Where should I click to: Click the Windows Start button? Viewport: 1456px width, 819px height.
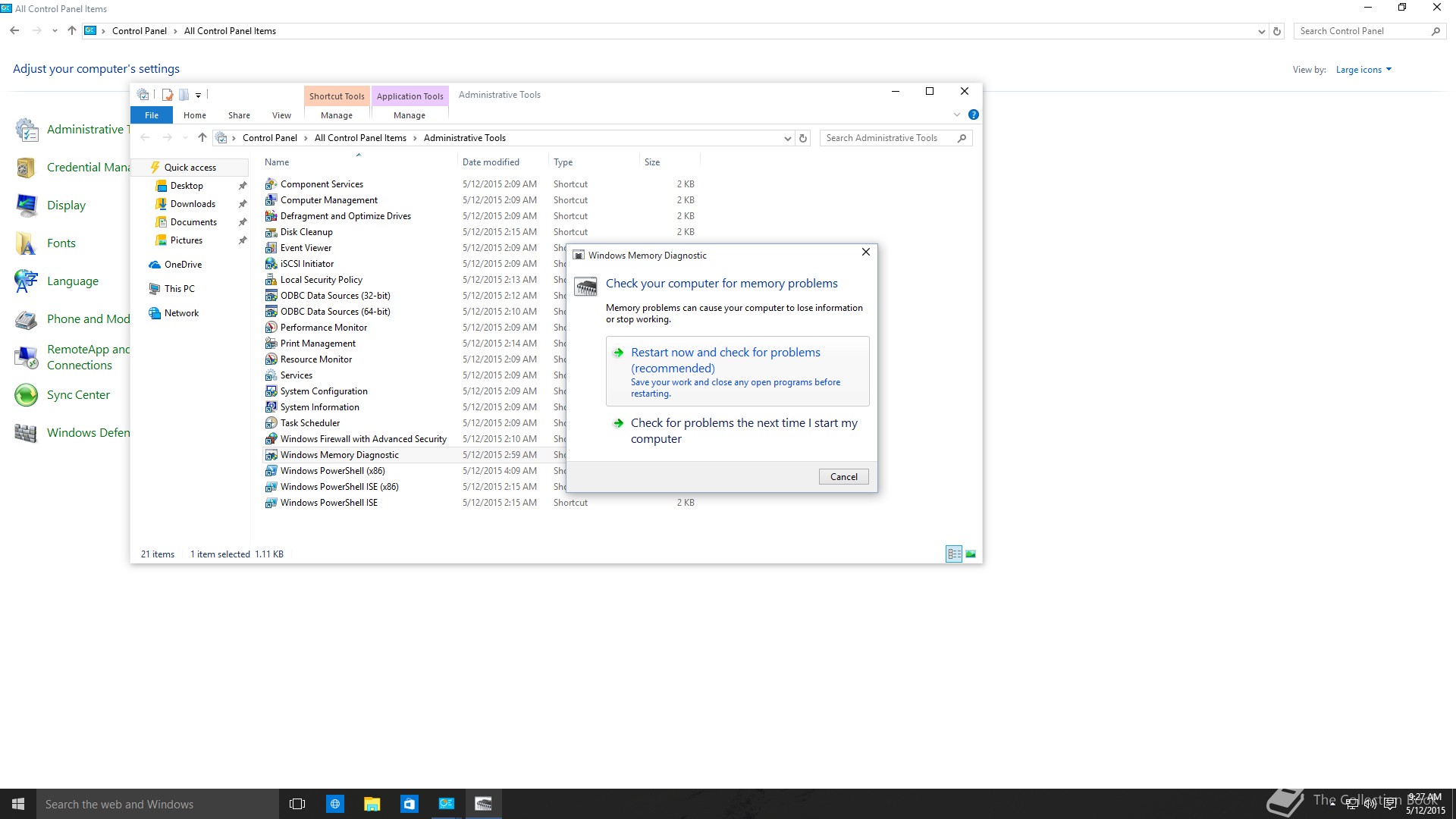[18, 804]
